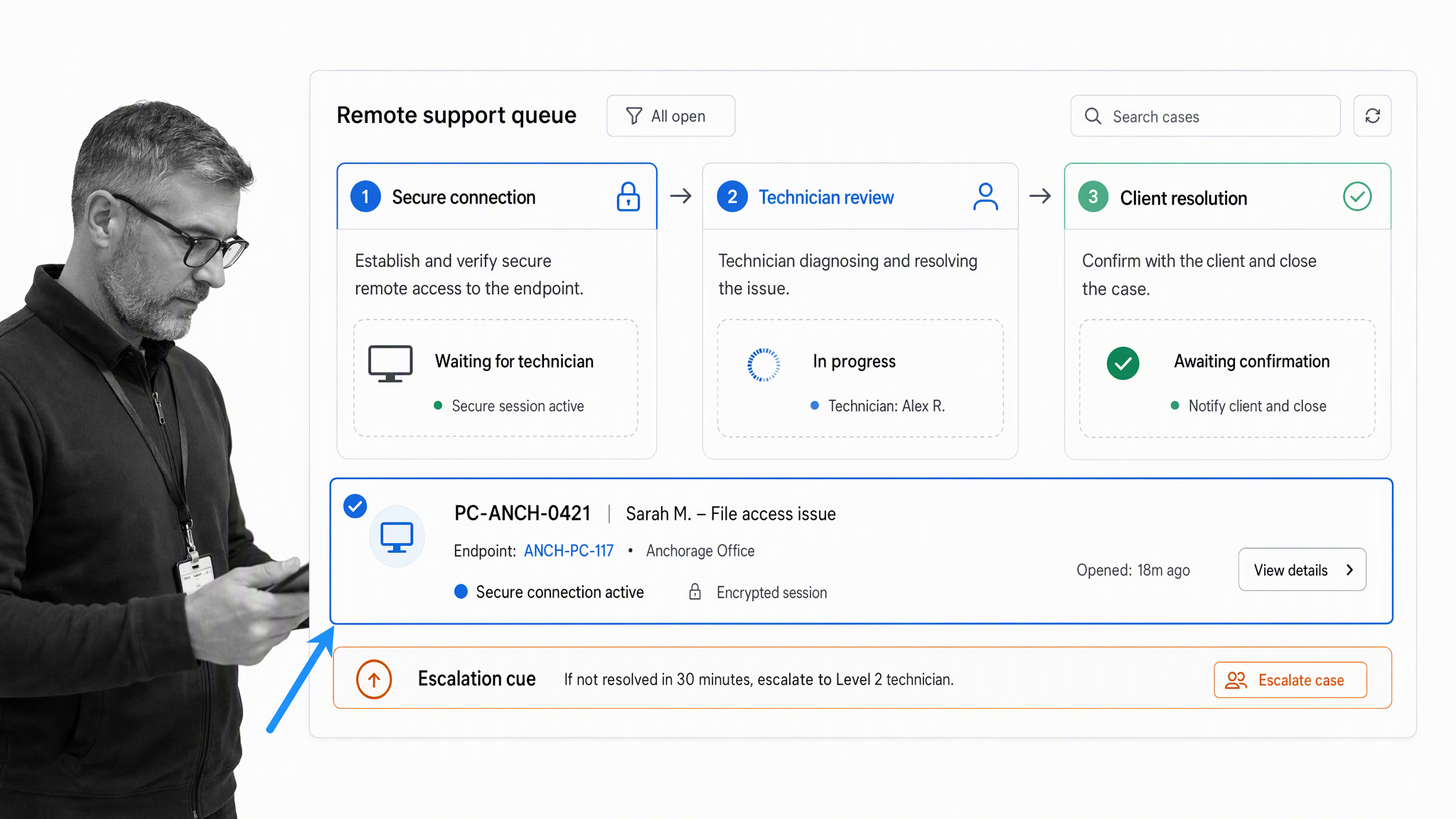Click the Search cases input field

tap(1205, 116)
